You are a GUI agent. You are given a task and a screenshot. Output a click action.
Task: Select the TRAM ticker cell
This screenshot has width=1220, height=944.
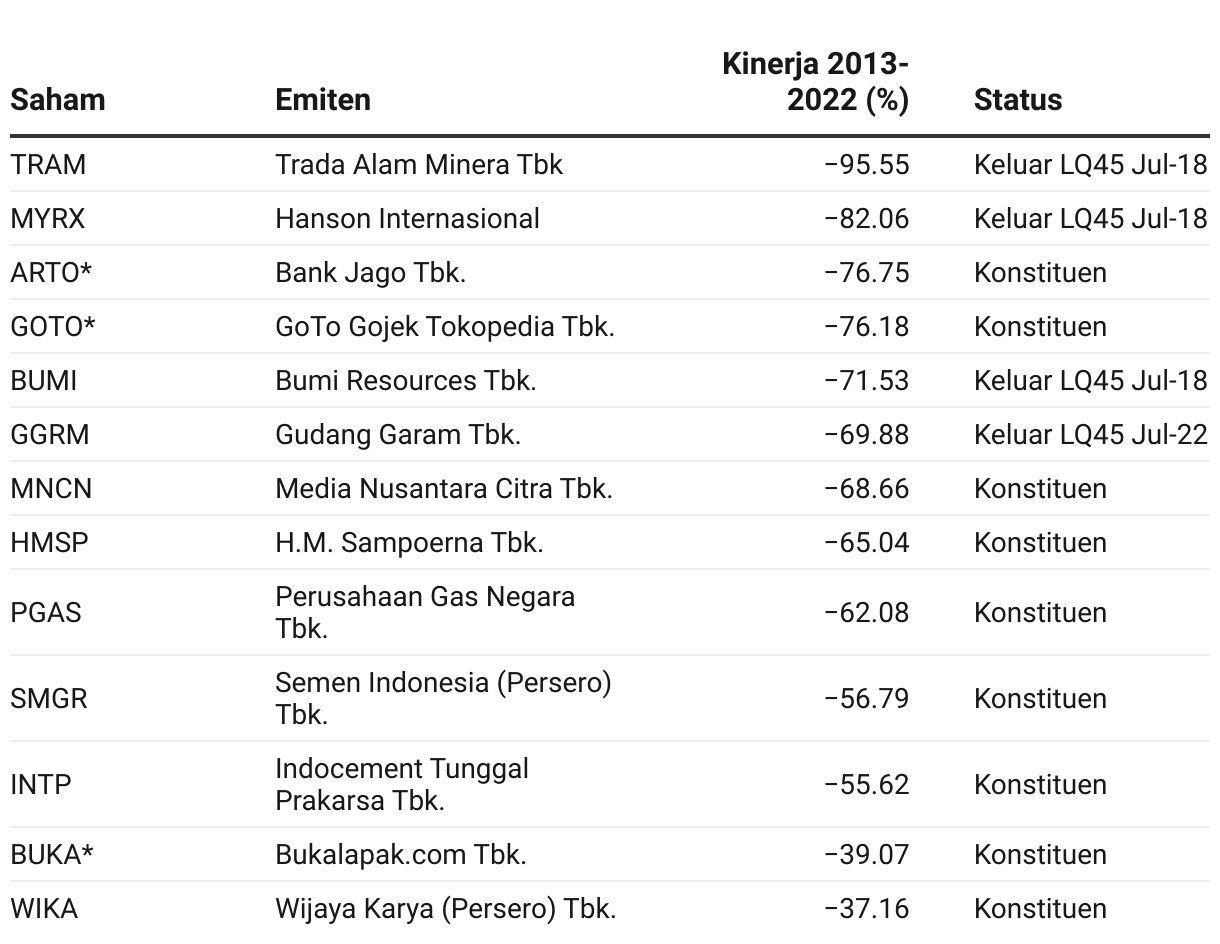click(x=48, y=164)
